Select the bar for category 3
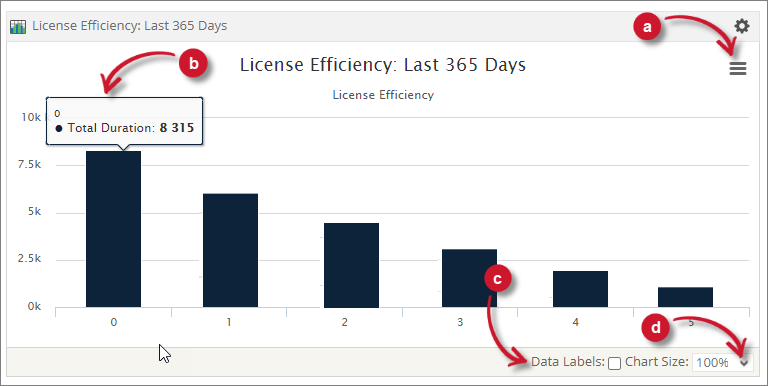Image resolution: width=768 pixels, height=386 pixels. [x=469, y=278]
